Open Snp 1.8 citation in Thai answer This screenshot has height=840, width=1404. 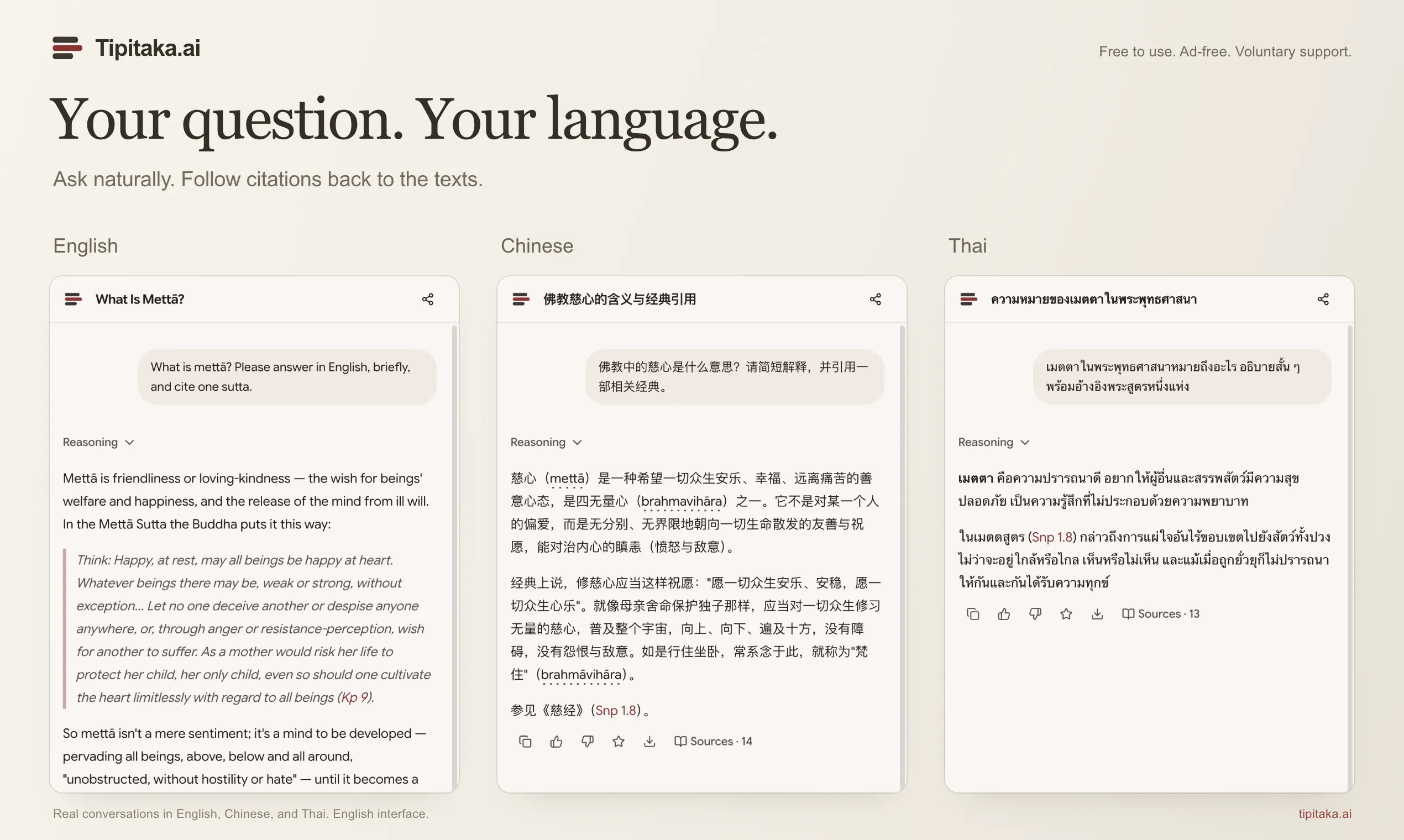pyautogui.click(x=1052, y=537)
